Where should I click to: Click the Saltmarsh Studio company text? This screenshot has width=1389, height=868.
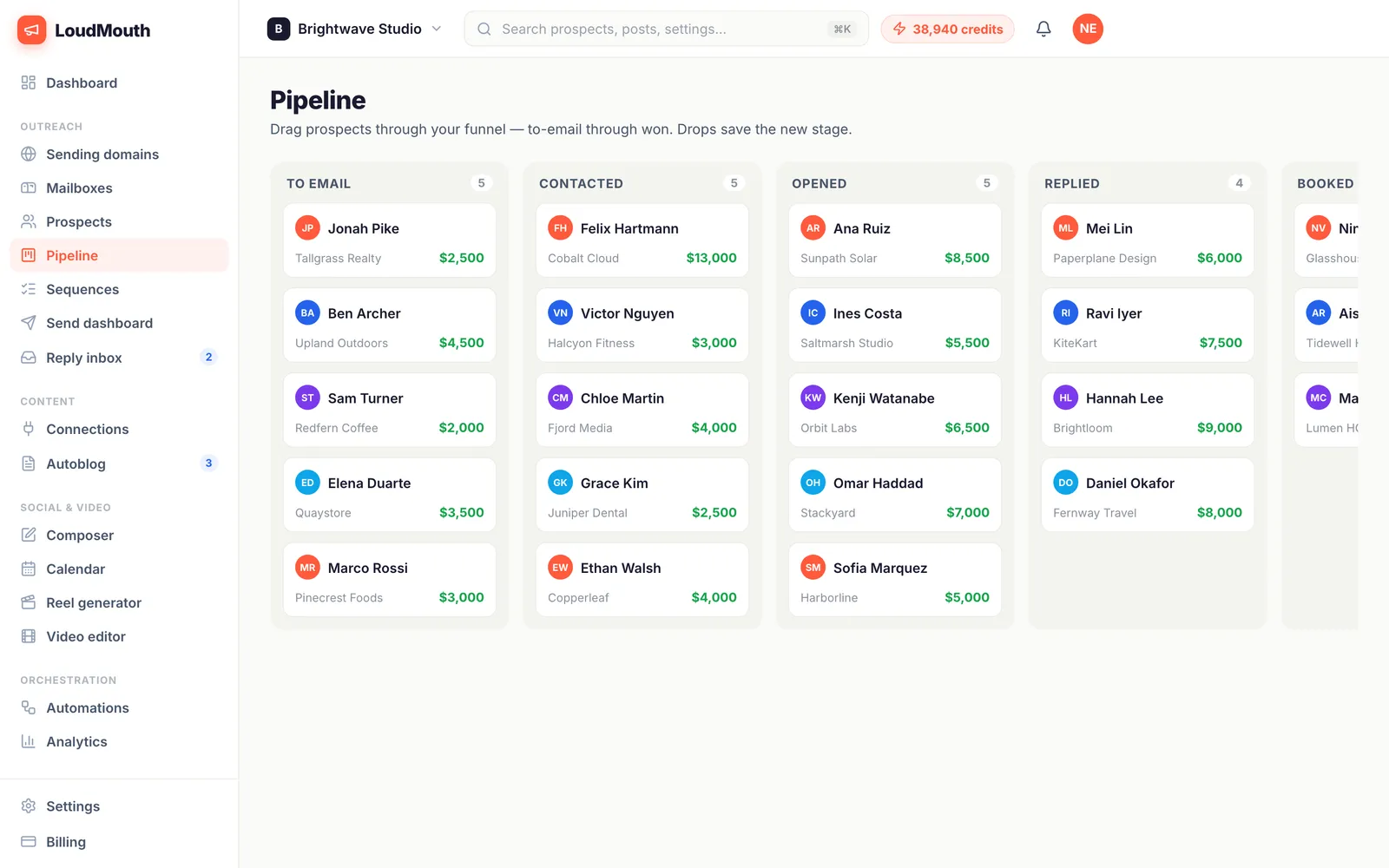click(x=846, y=343)
